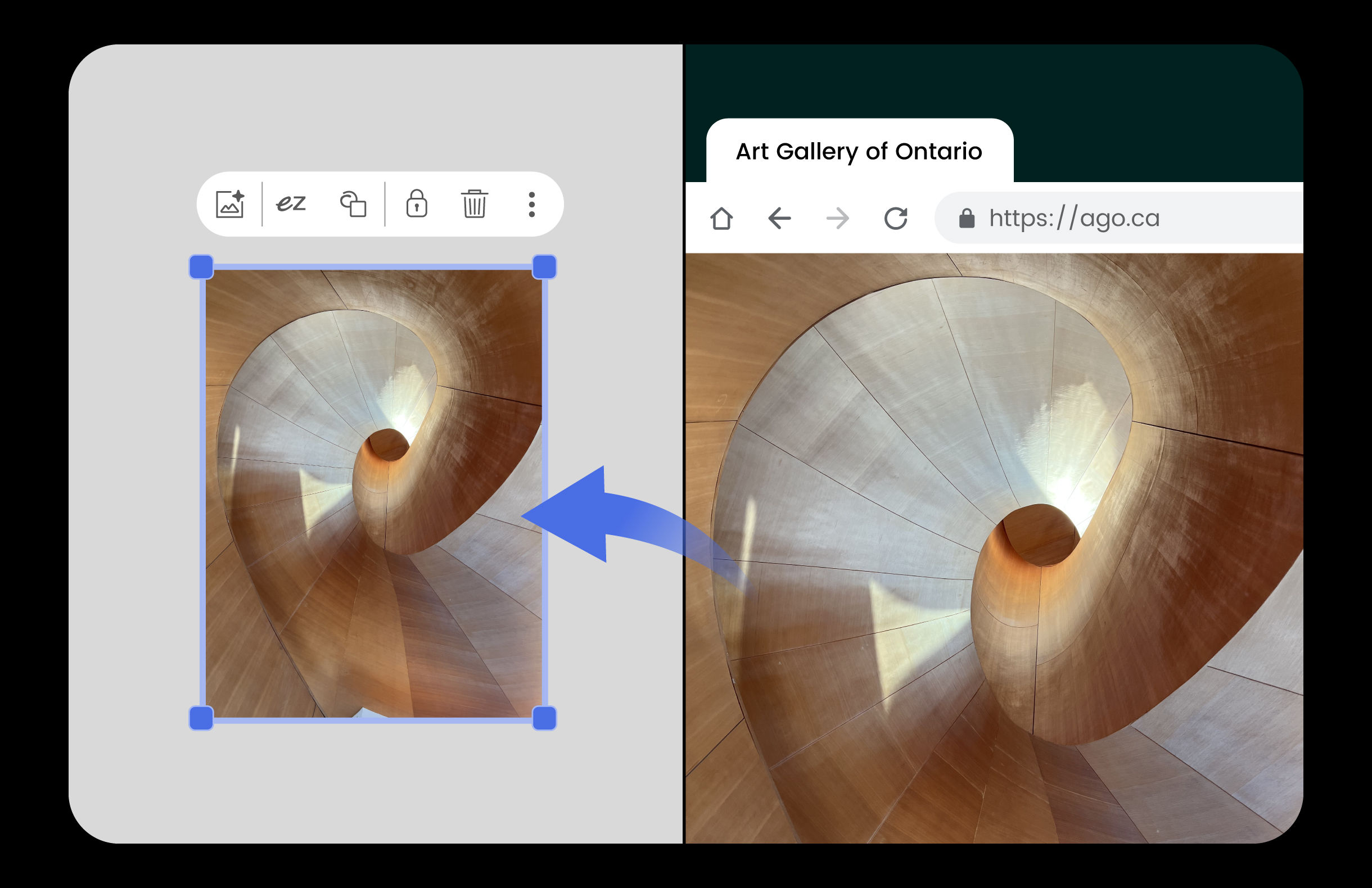Click the 'ez' handwriting style icon
This screenshot has width=1372, height=888.
[291, 204]
